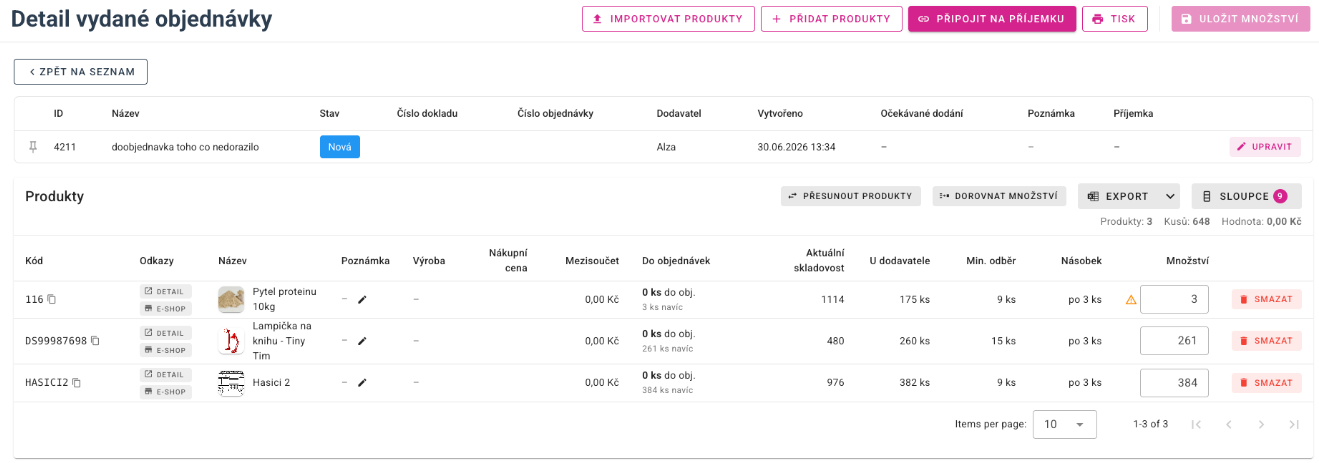Viewport: 1319px width, 463px height.
Task: Go to previous page of products
Action: tap(1229, 424)
